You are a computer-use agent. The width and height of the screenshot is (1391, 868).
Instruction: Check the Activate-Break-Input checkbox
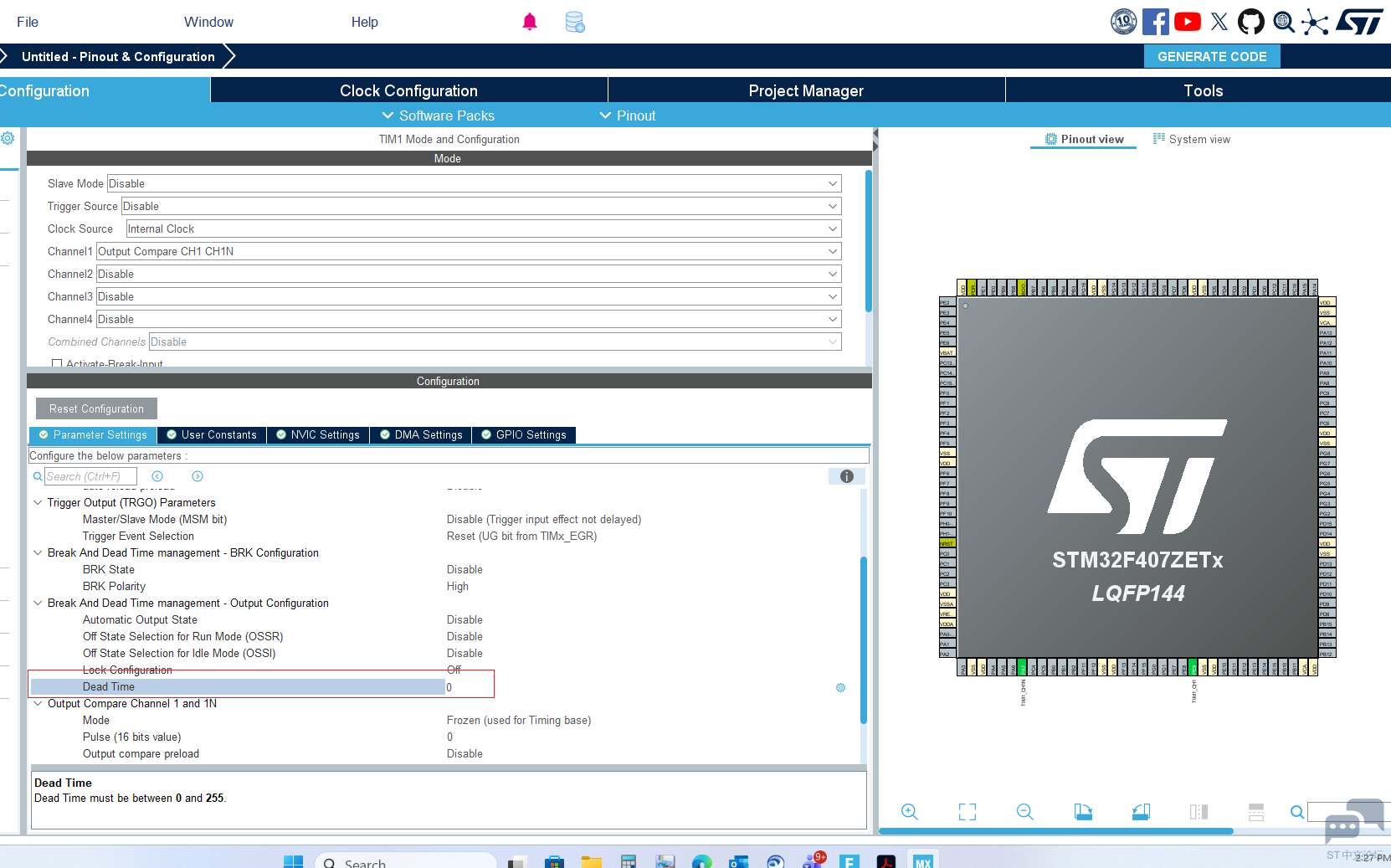point(57,362)
